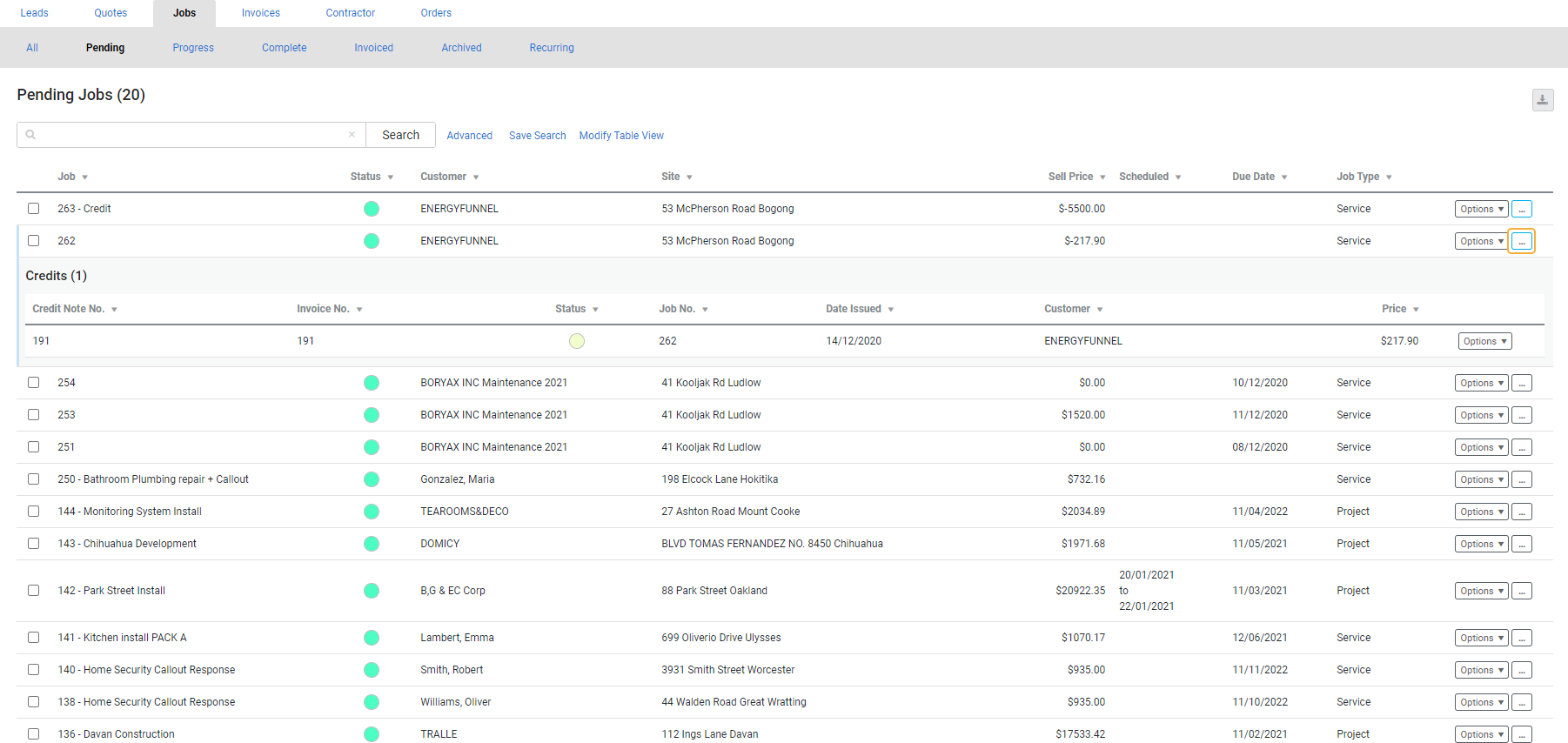Viewport: 1568px width, 743px height.
Task: Open Options dropdown for credit note 191
Action: [1484, 341]
